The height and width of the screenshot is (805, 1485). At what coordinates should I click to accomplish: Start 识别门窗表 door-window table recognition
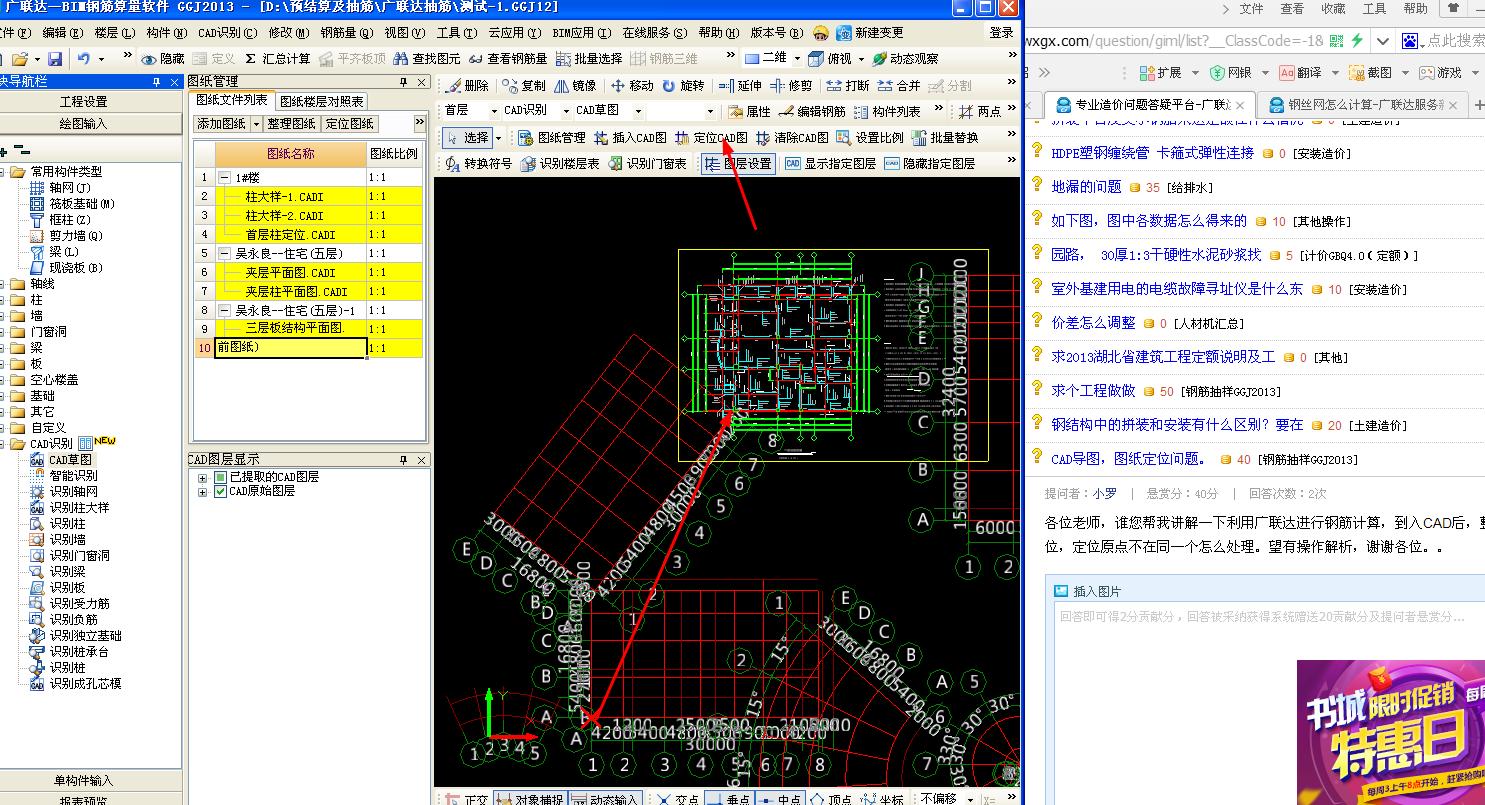[647, 164]
